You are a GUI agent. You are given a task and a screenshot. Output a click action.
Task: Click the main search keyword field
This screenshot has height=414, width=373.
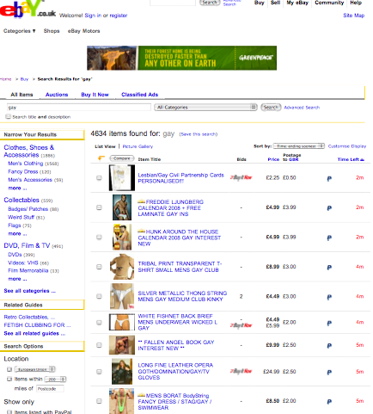[x=79, y=107]
